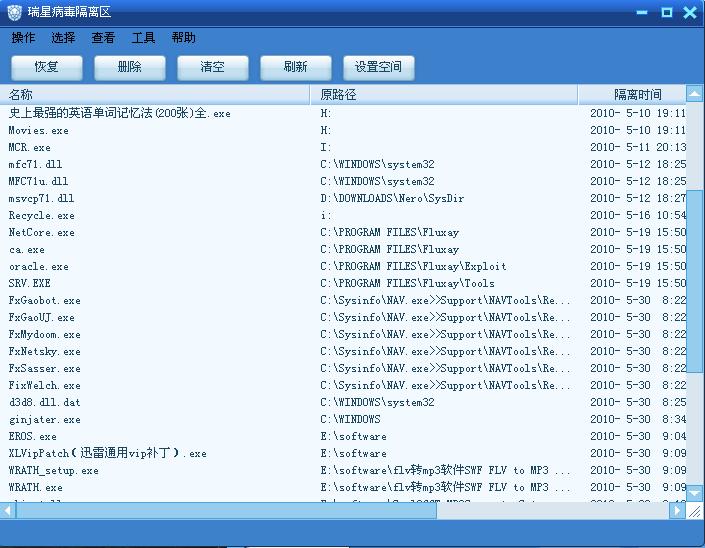Screen dimensions: 705x548
Task: Open the 操作 menu
Action: pyautogui.click(x=23, y=38)
